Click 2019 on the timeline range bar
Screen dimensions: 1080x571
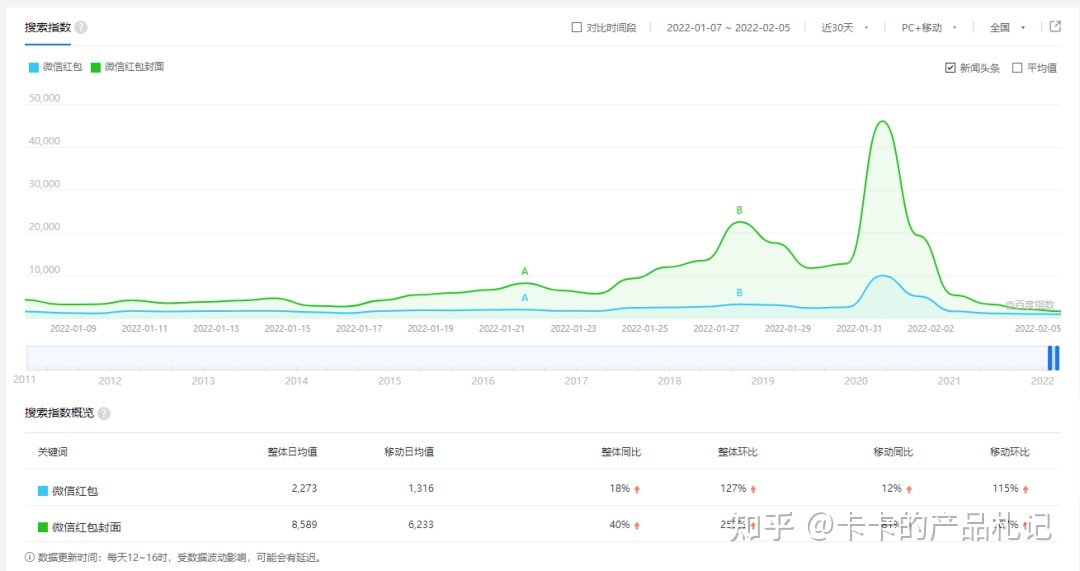(x=762, y=381)
